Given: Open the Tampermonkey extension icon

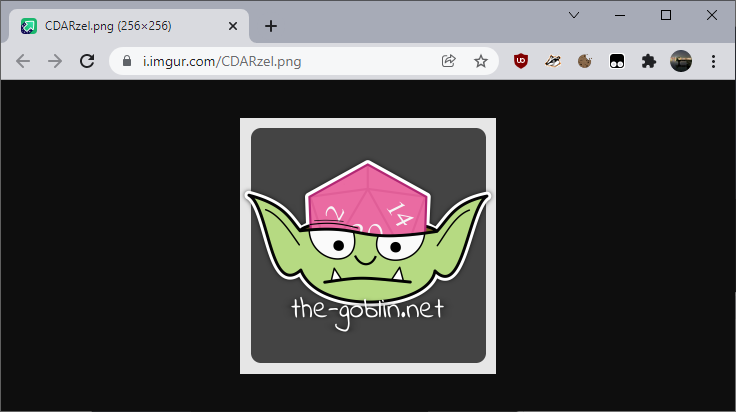Looking at the screenshot, I should pyautogui.click(x=617, y=61).
